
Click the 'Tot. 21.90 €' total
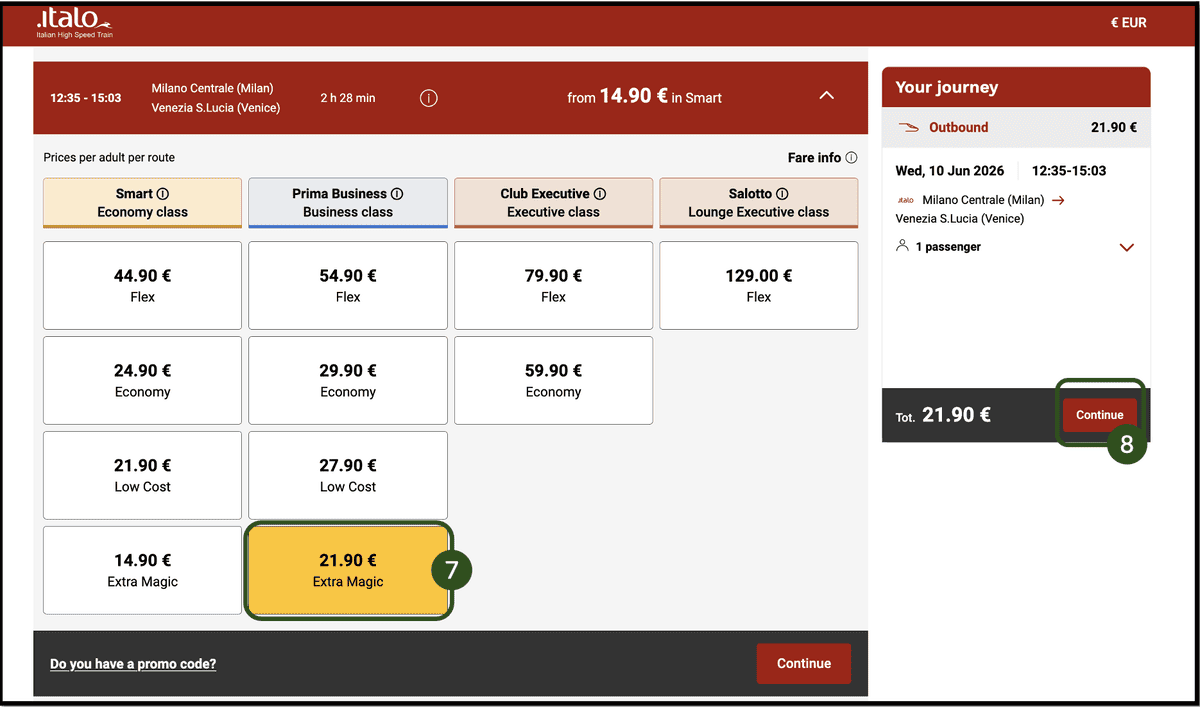pyautogui.click(x=943, y=415)
